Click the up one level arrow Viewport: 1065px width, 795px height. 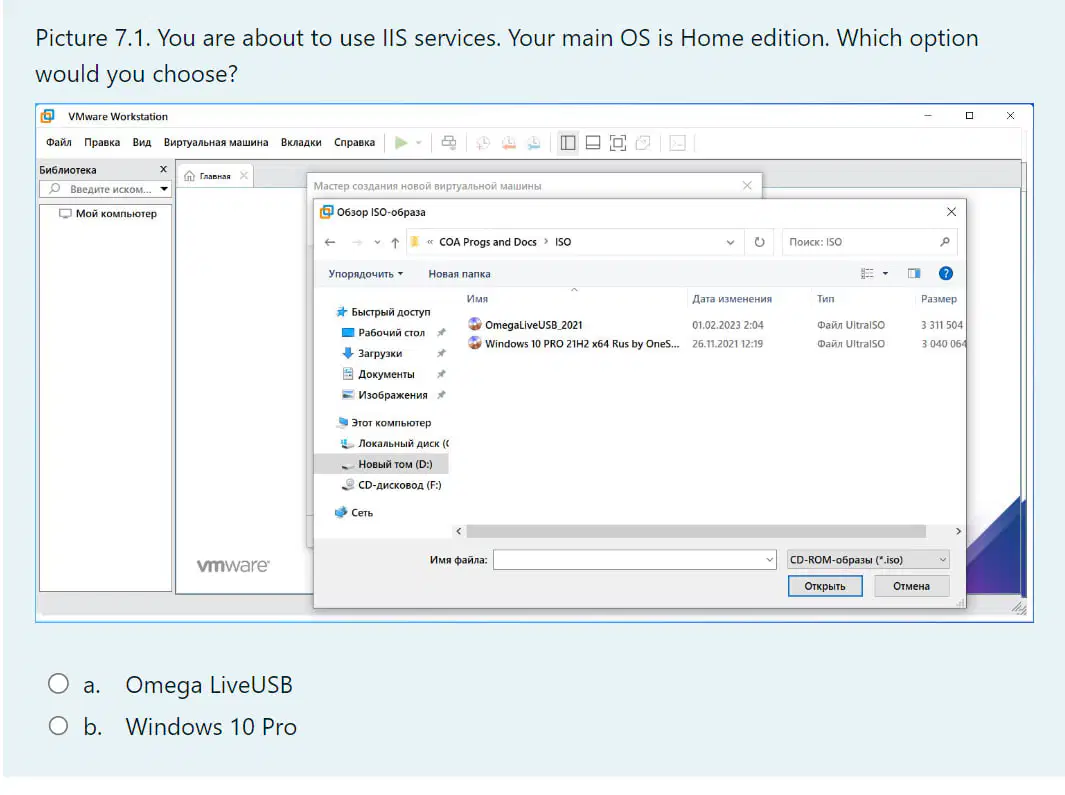(x=395, y=242)
